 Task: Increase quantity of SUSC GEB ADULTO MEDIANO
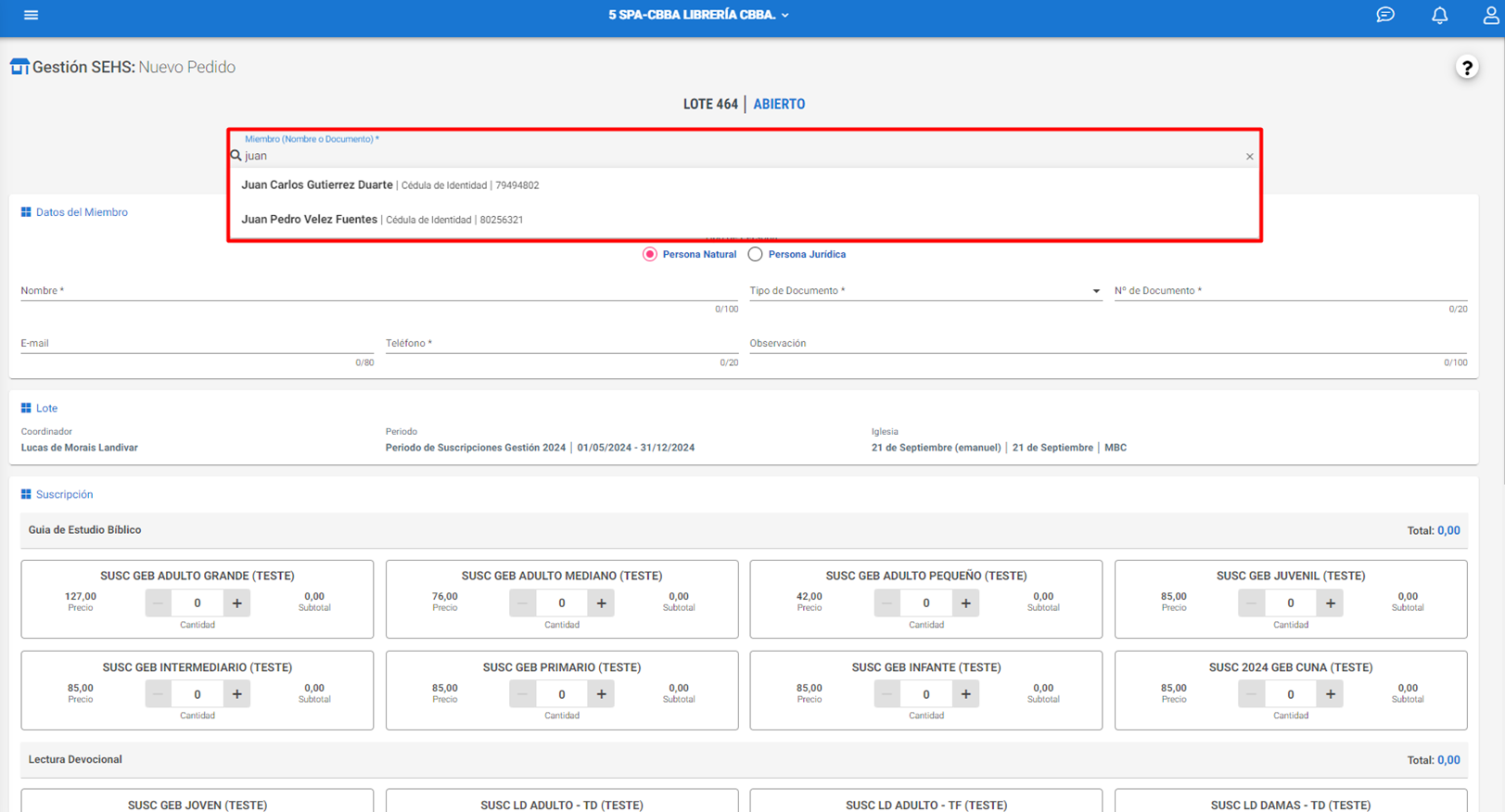click(x=602, y=603)
